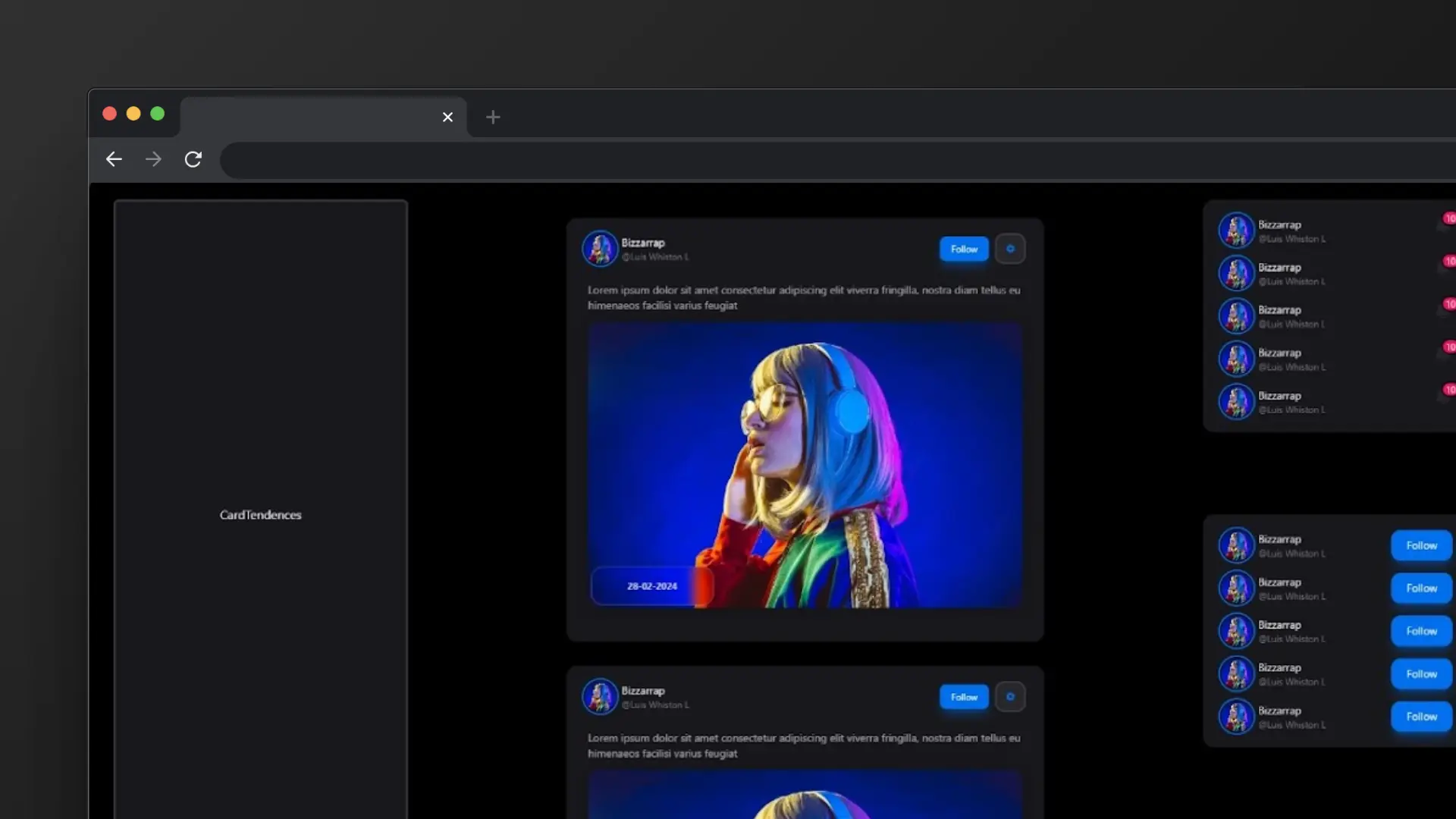Close the current browser tab
The width and height of the screenshot is (1456, 819).
click(x=447, y=117)
